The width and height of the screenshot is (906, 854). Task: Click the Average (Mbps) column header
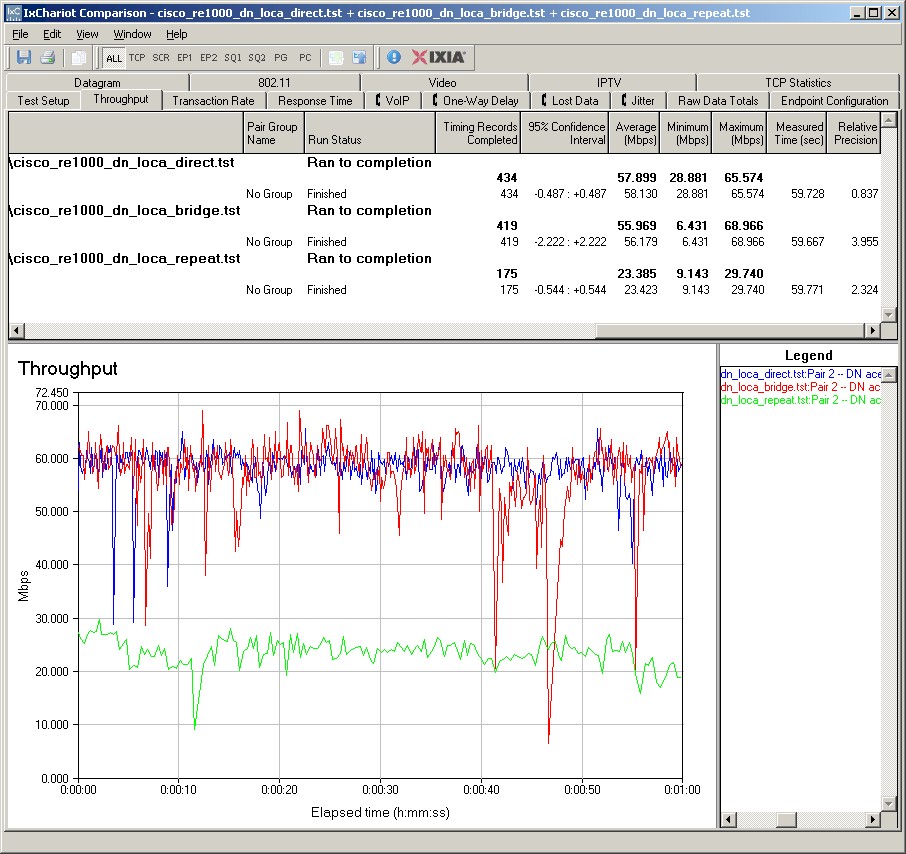(x=634, y=133)
